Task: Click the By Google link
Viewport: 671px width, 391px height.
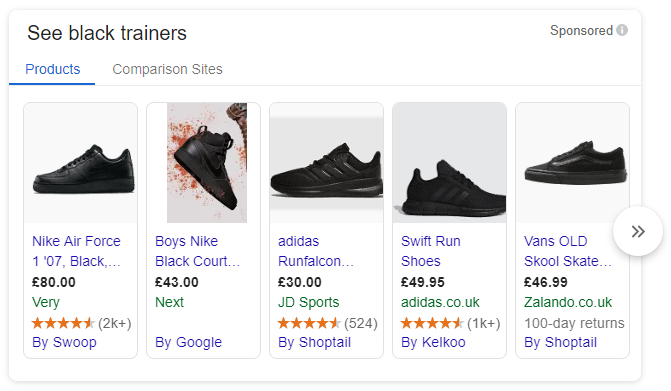Action: (188, 342)
